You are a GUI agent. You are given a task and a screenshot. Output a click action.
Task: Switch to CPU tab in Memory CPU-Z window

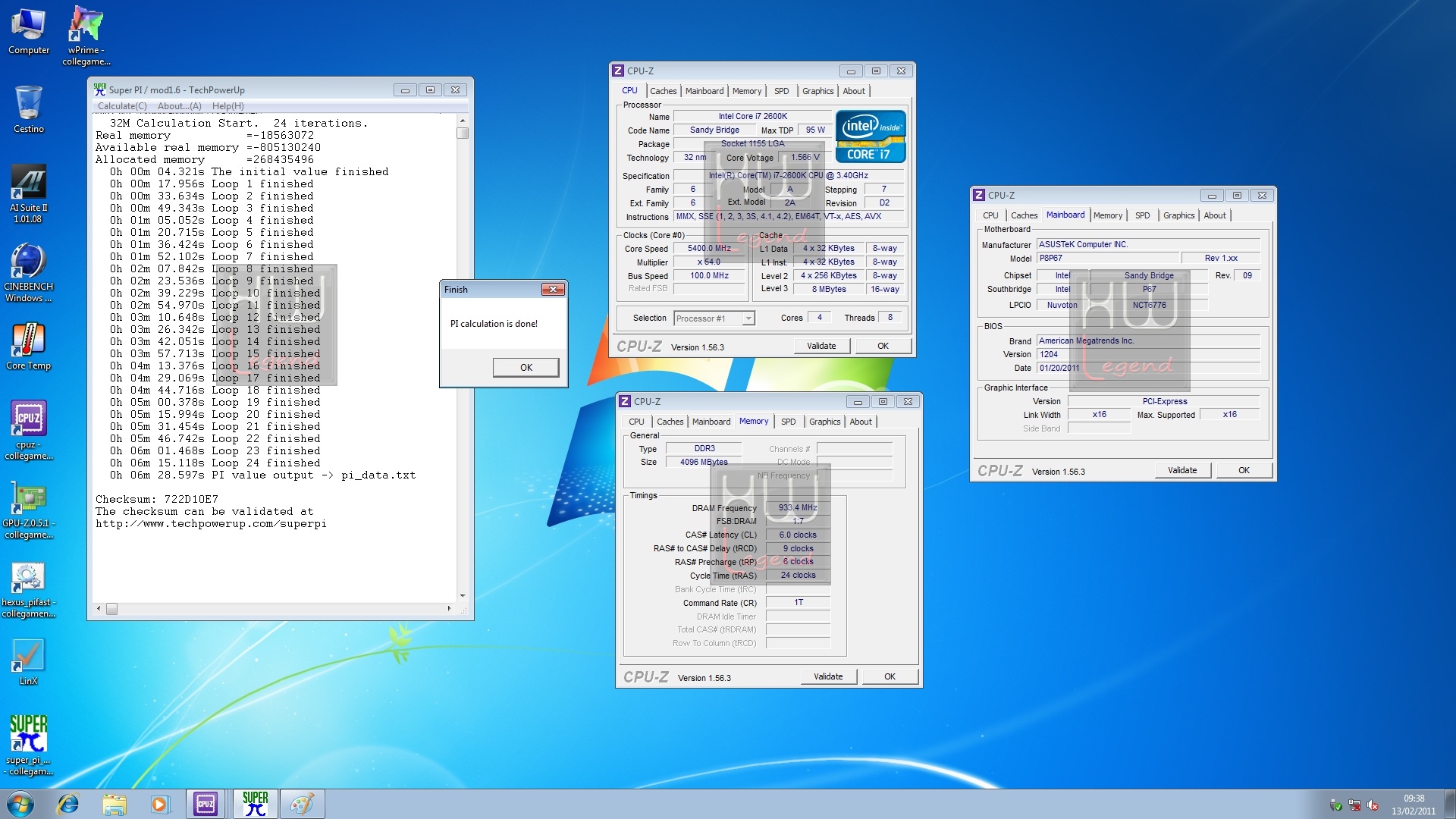(636, 422)
